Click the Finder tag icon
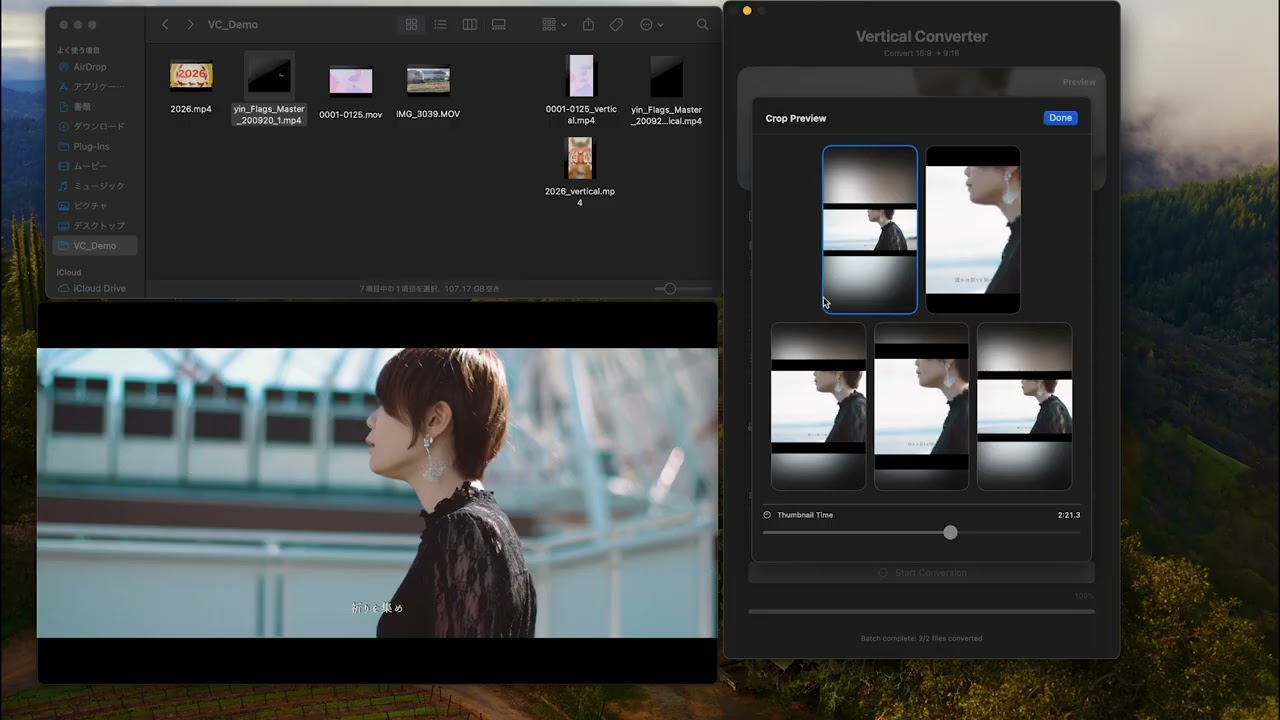The height and width of the screenshot is (720, 1280). pyautogui.click(x=617, y=25)
